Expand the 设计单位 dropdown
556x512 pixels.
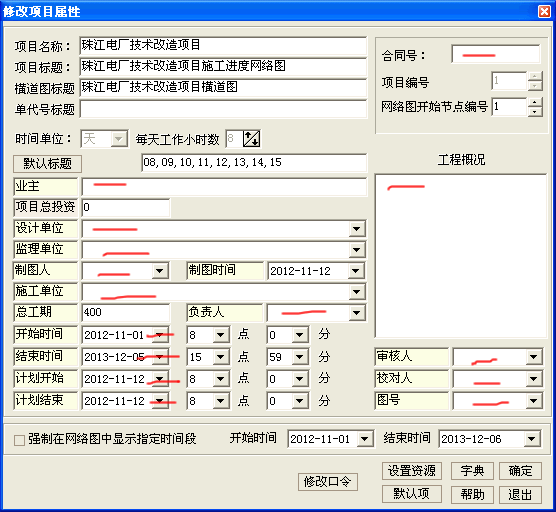coord(357,229)
